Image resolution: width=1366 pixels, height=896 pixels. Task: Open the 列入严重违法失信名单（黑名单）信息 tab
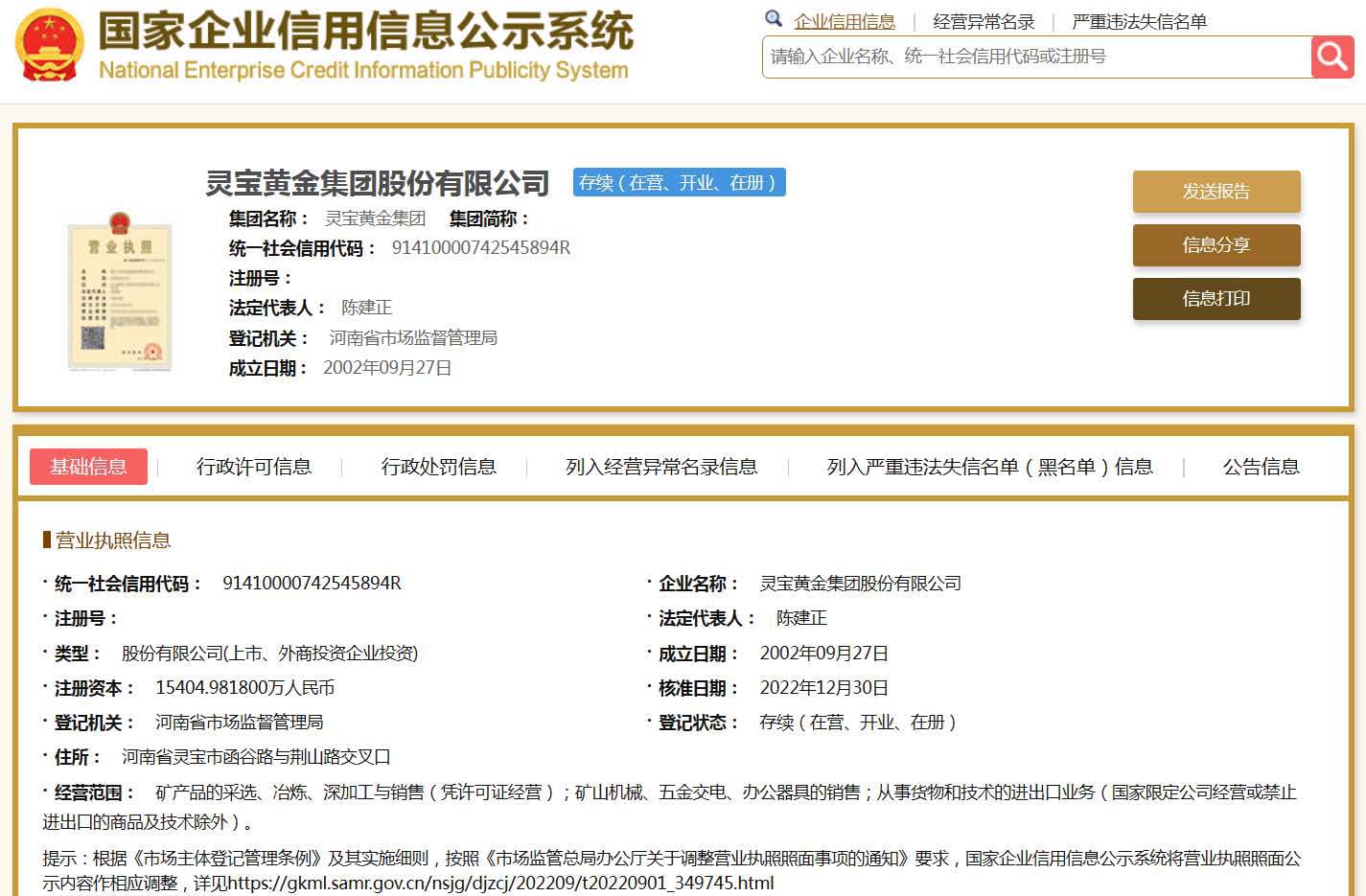coord(989,467)
